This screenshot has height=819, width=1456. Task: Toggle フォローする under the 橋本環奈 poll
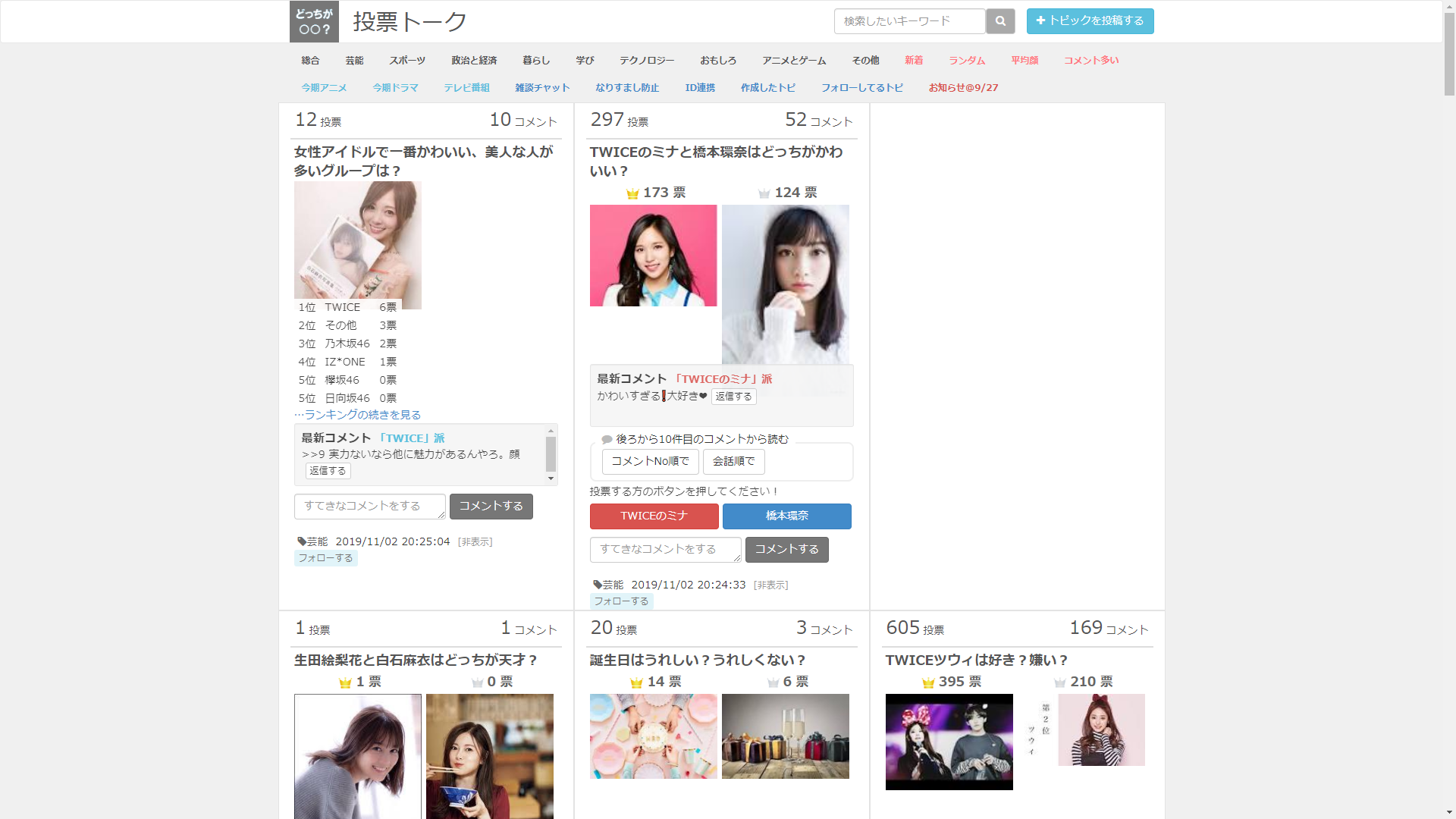tap(621, 601)
